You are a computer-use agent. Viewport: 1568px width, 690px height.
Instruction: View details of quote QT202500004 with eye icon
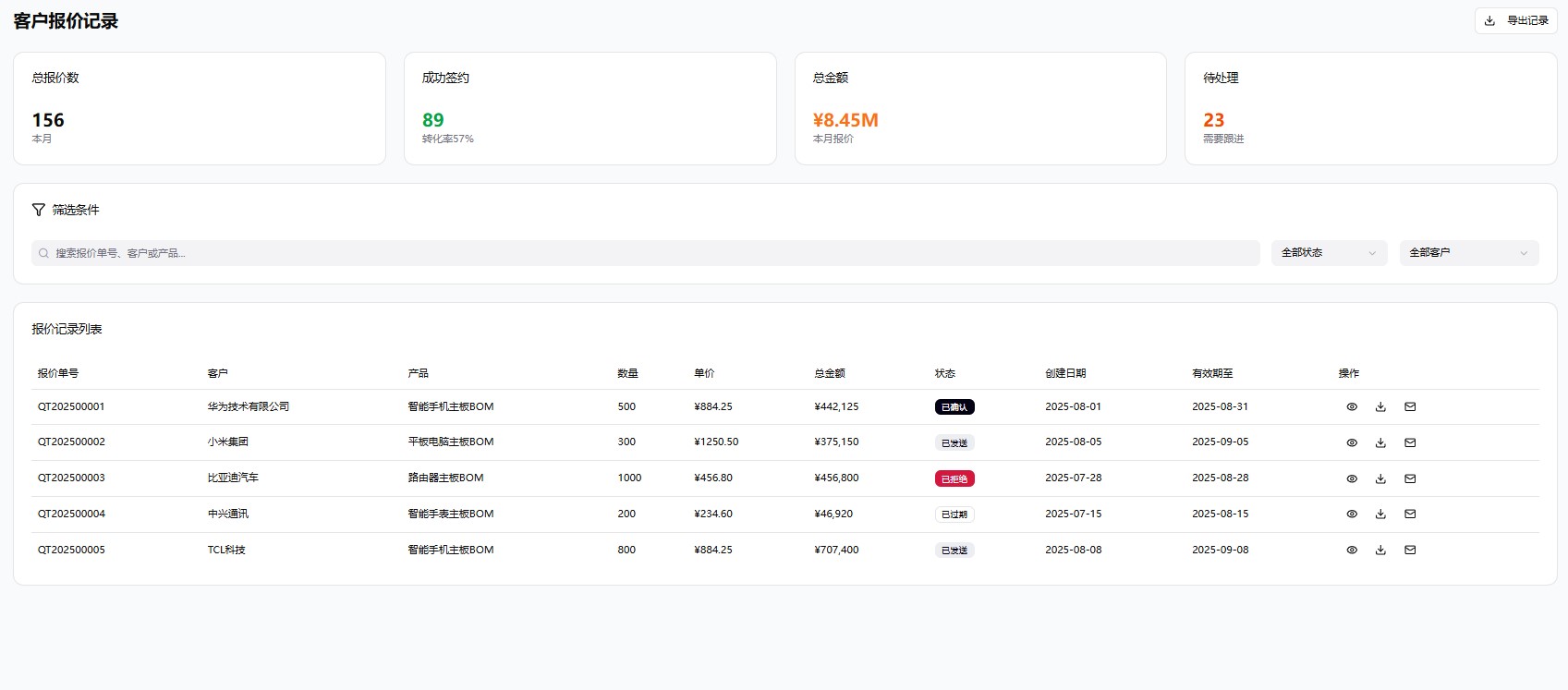(x=1352, y=514)
